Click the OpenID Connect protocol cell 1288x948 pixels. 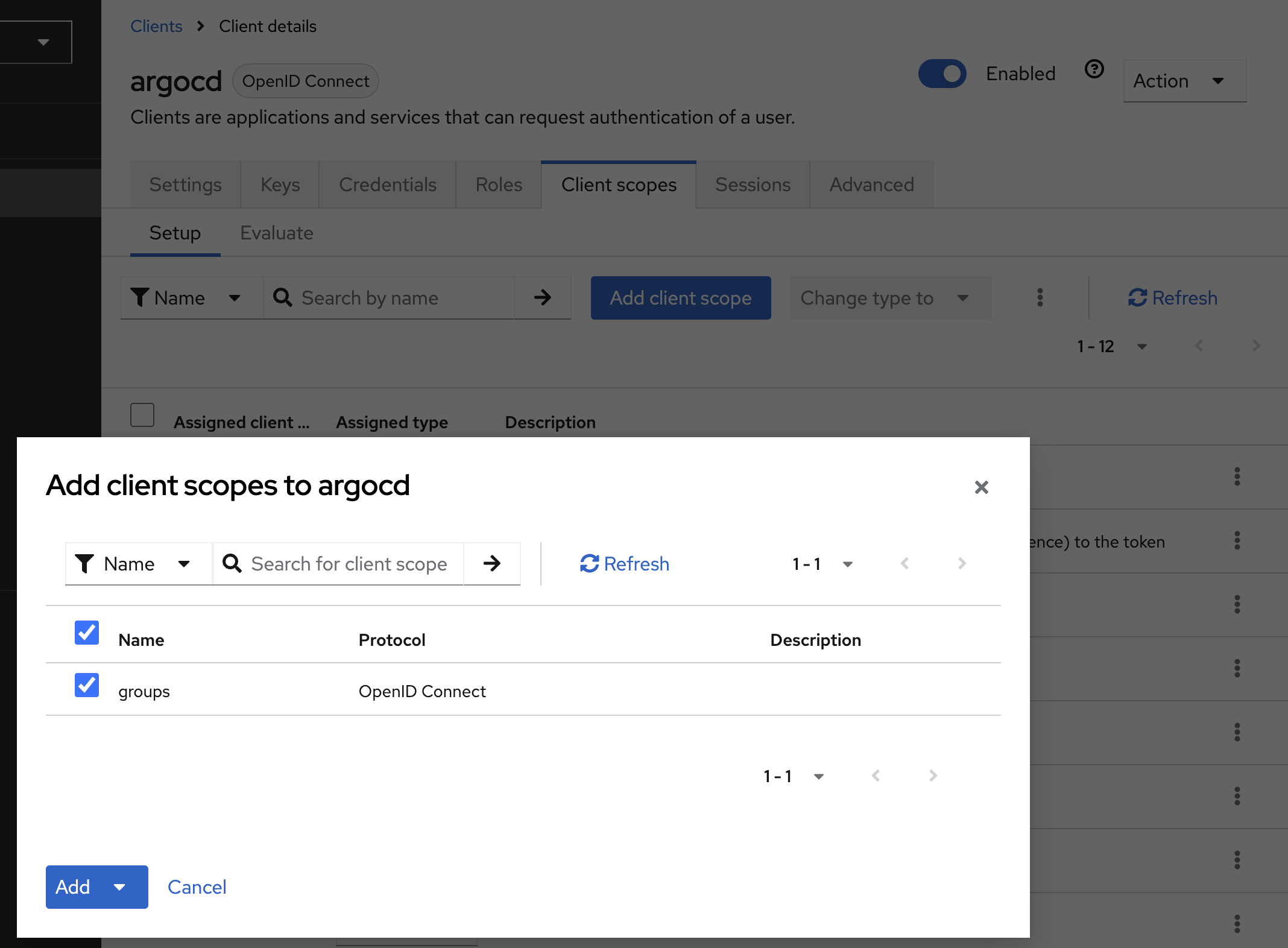coord(422,691)
